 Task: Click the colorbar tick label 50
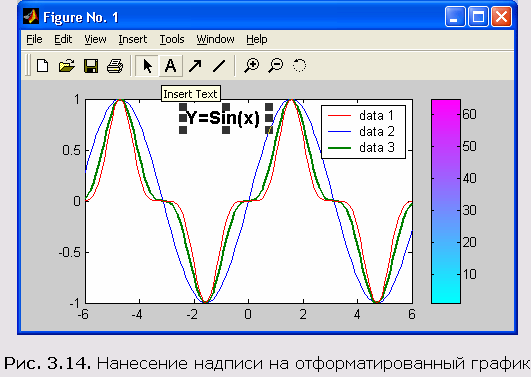click(x=469, y=146)
